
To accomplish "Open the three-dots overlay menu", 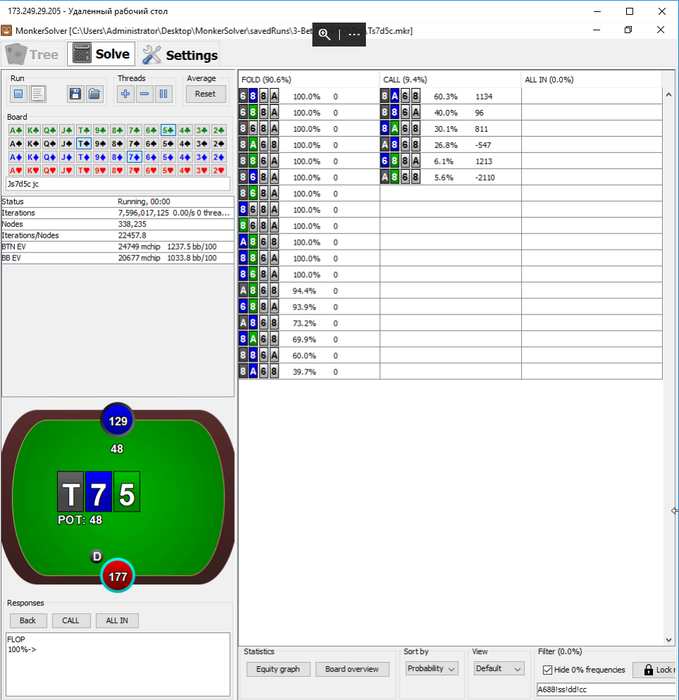I will tap(354, 34).
